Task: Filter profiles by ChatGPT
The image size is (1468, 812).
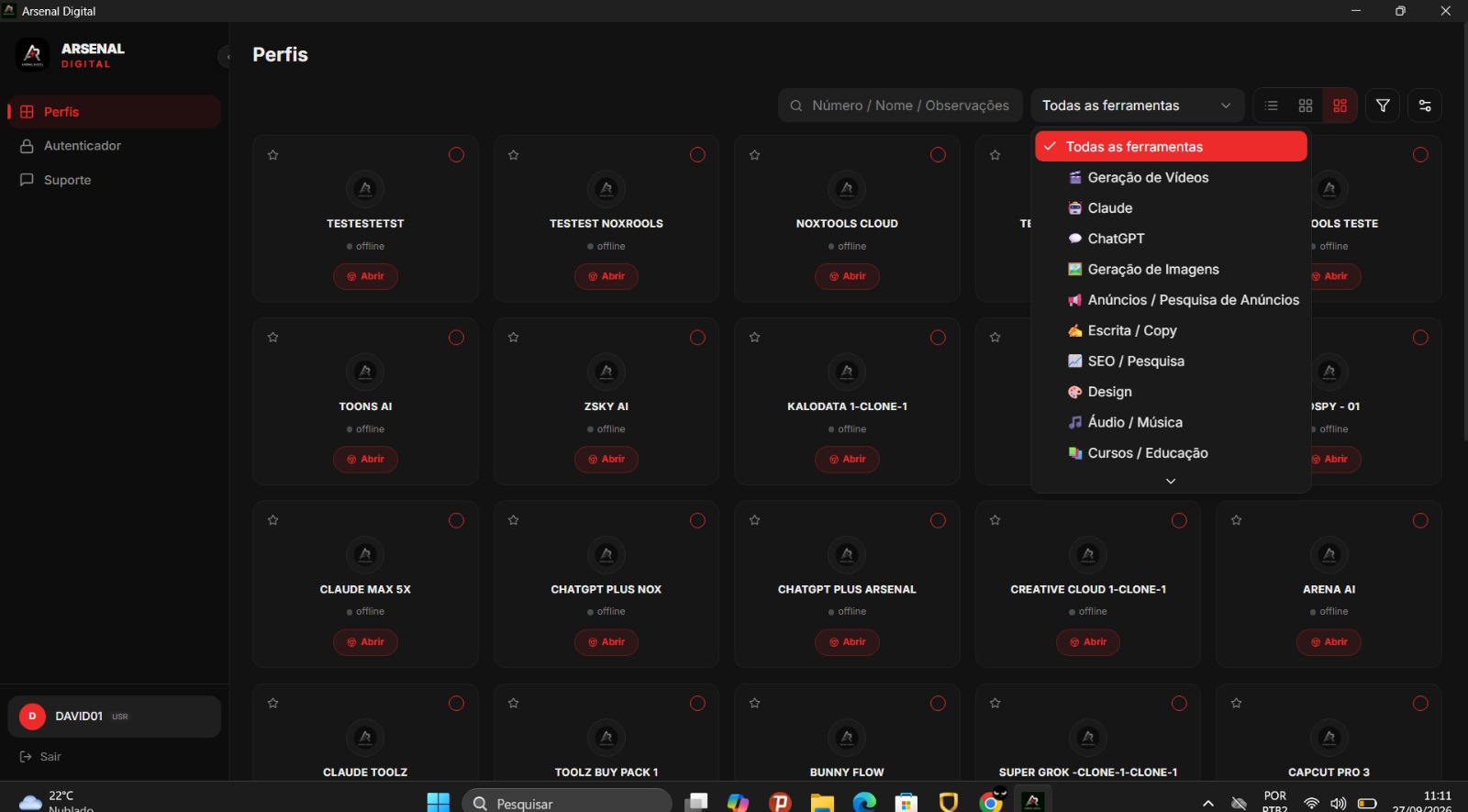Action: (x=1171, y=239)
